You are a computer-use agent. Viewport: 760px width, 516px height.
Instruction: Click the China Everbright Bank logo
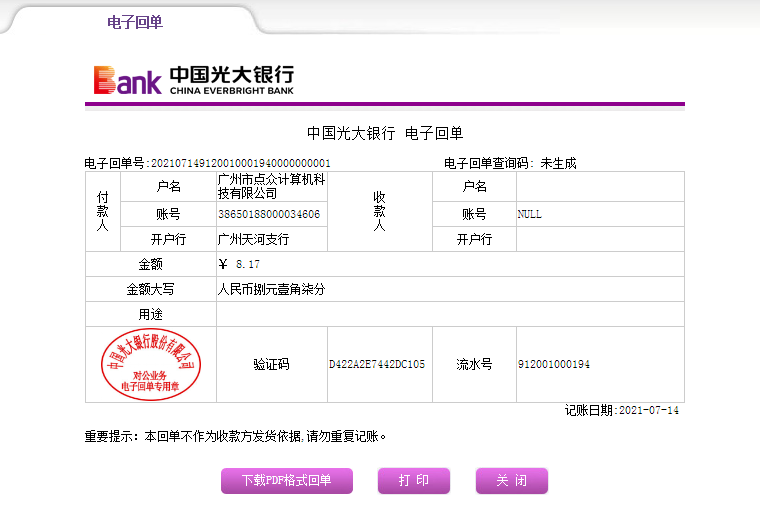[x=193, y=79]
